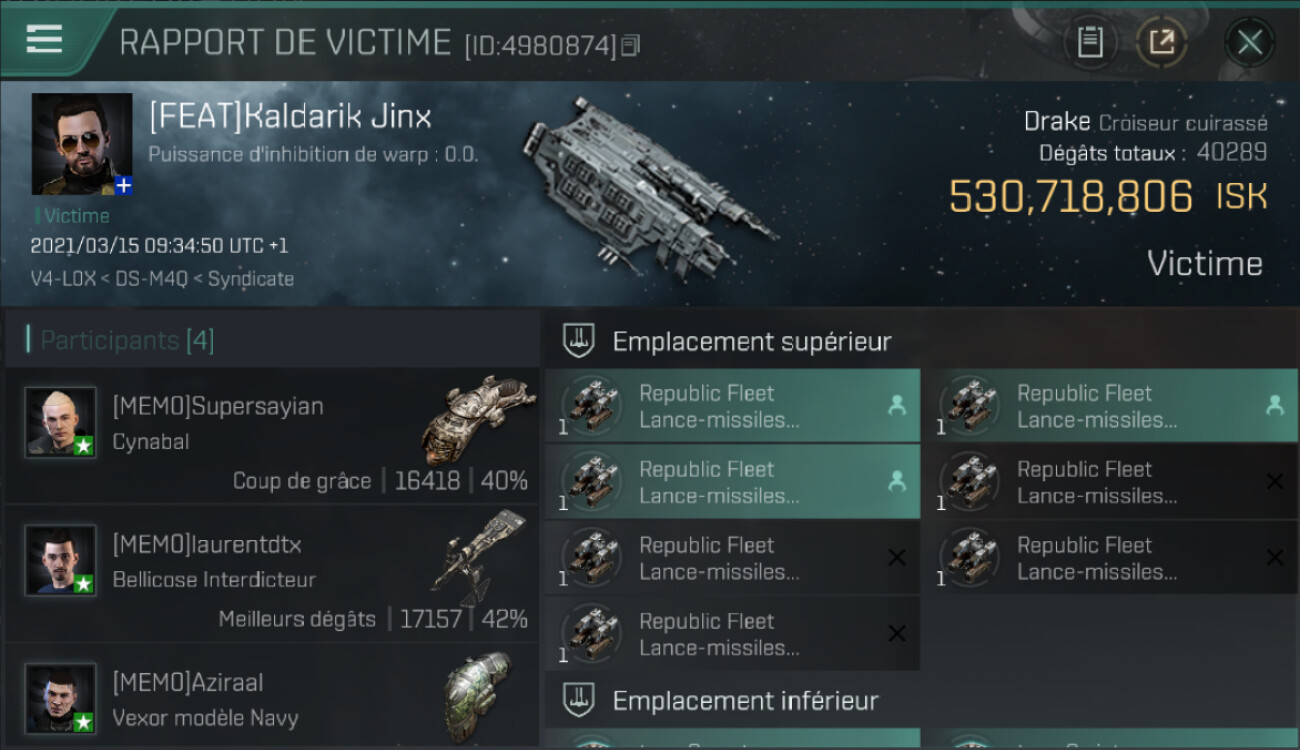Open laurentdtx's Bellicose Interdicteur ship icon
The height and width of the screenshot is (750, 1300).
click(x=478, y=555)
